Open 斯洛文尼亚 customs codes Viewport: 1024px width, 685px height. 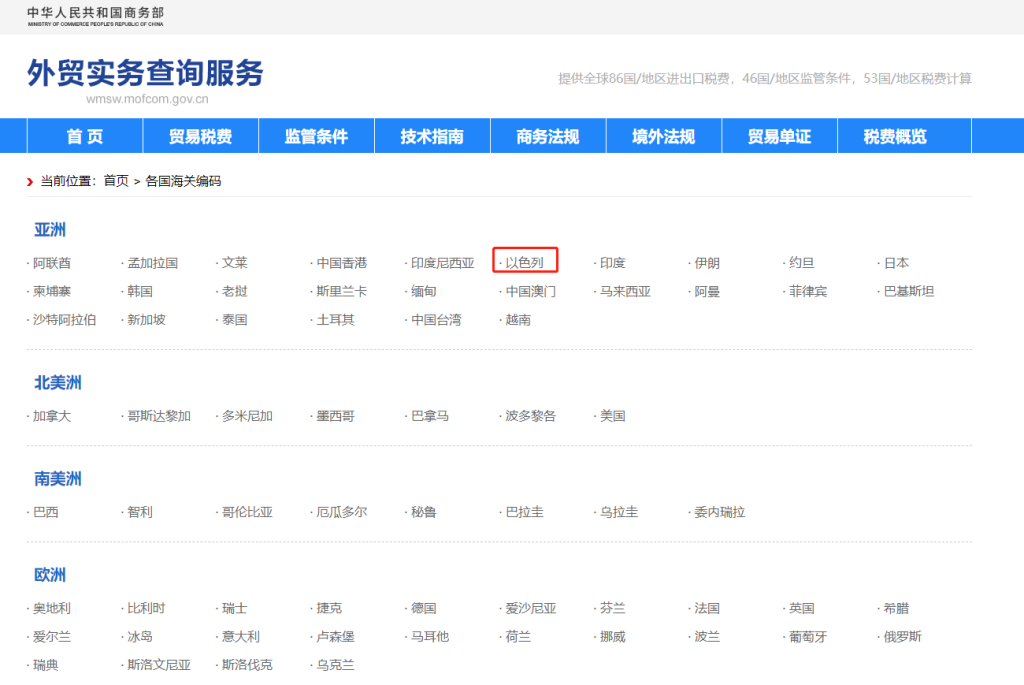pos(159,665)
